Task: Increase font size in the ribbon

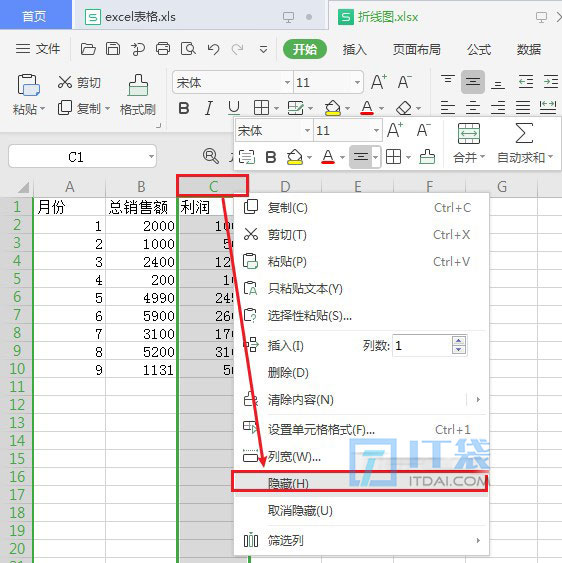Action: (378, 82)
